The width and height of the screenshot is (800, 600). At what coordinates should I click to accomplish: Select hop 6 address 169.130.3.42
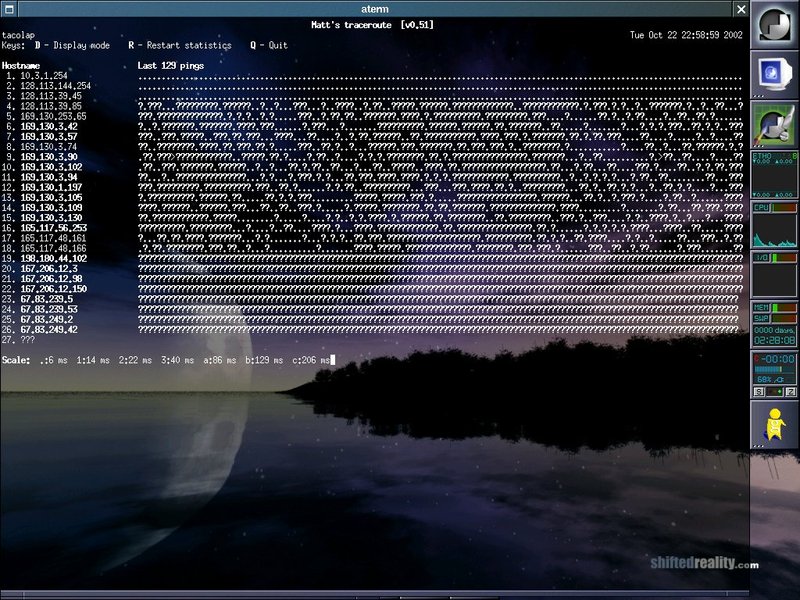point(49,127)
